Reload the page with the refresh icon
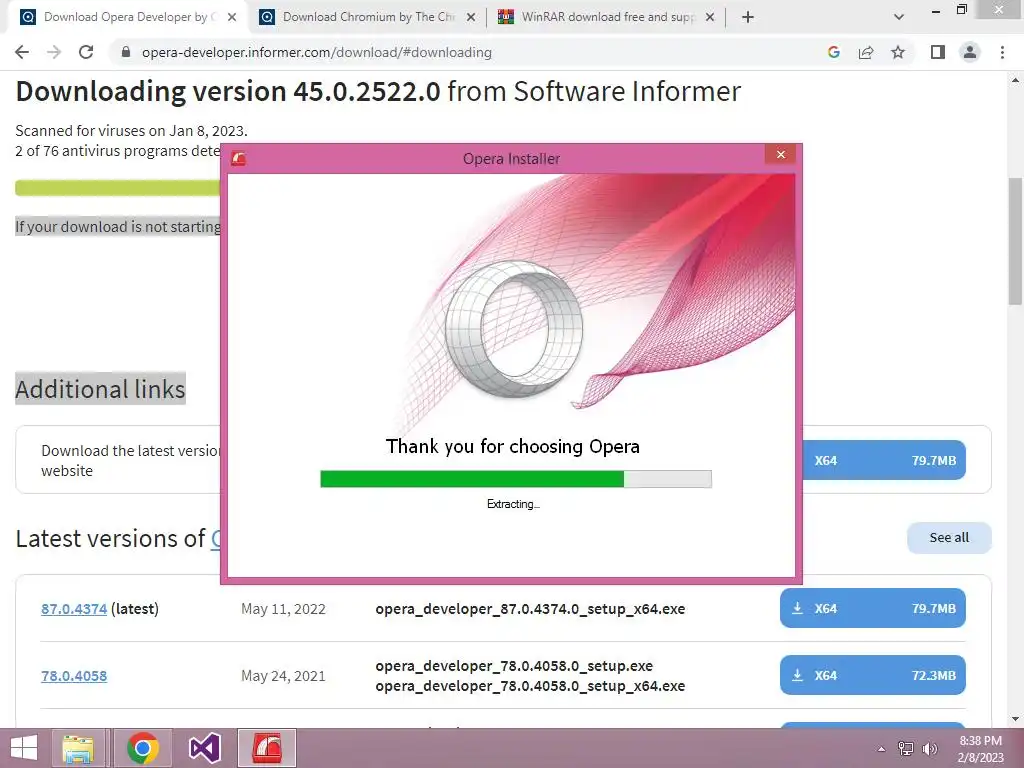 pyautogui.click(x=86, y=52)
